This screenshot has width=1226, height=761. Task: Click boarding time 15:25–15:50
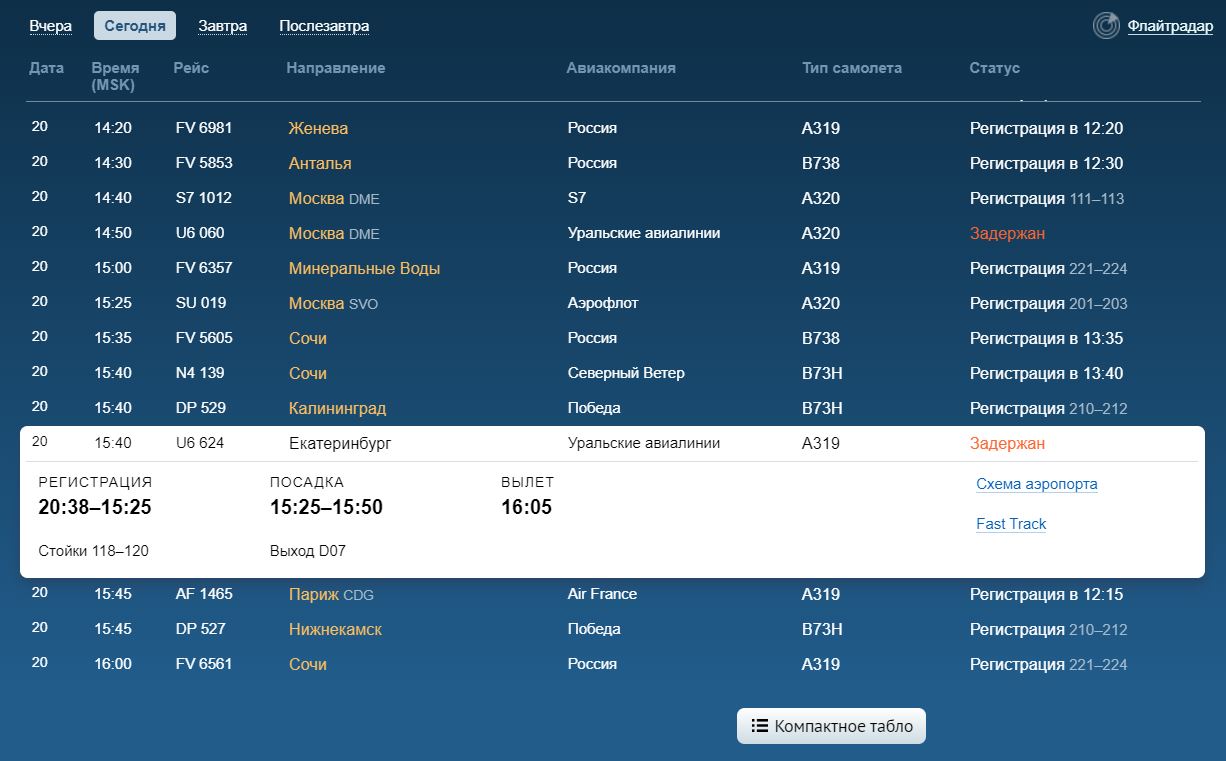point(326,507)
